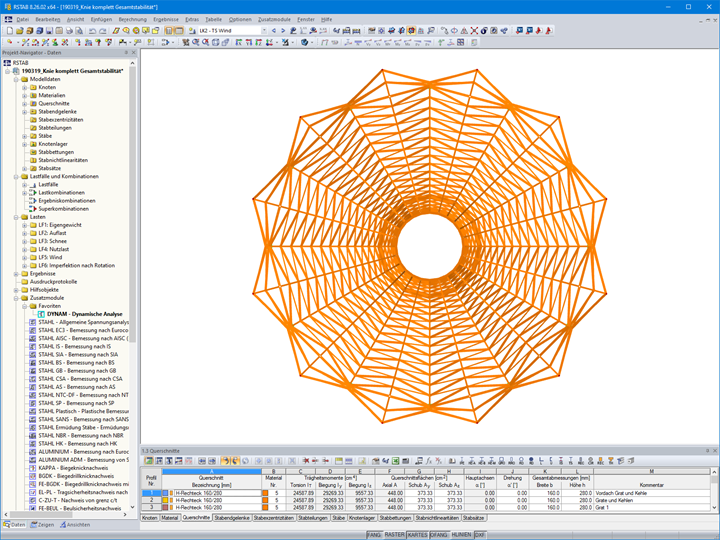Expand the Ergebnisse tree node
This screenshot has height=540, width=720.
point(16,274)
